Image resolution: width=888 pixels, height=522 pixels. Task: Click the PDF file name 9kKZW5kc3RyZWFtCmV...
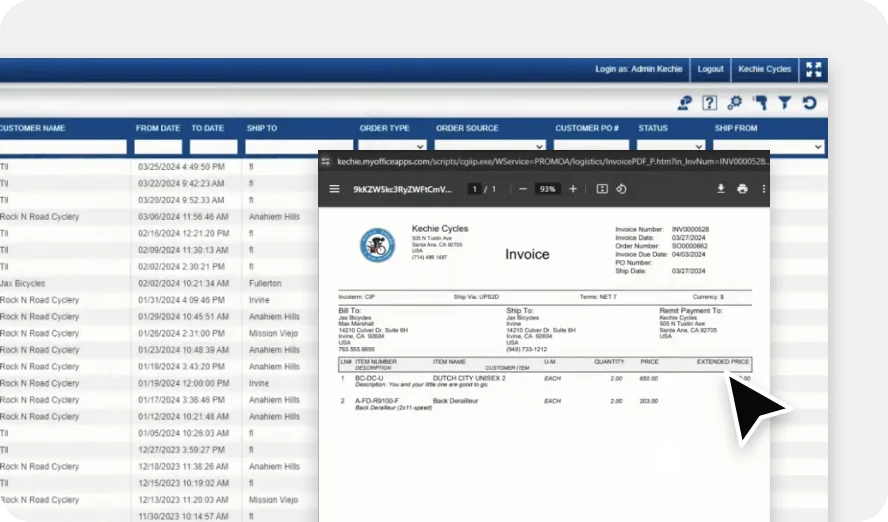[402, 189]
